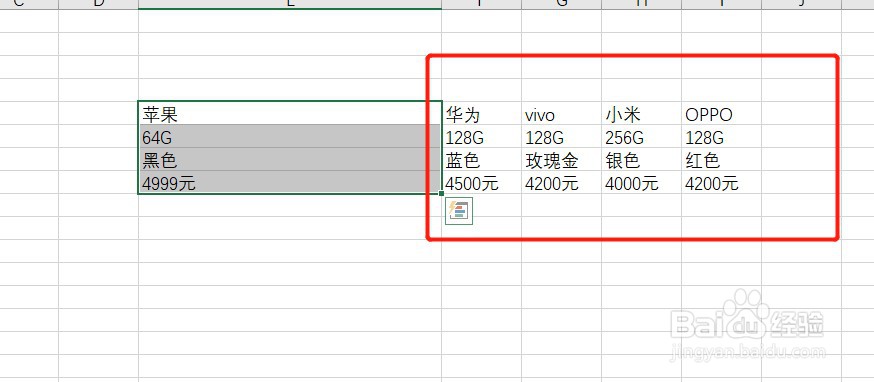Click the 128G cell under OPPO
The image size is (874, 382).
tap(721, 136)
